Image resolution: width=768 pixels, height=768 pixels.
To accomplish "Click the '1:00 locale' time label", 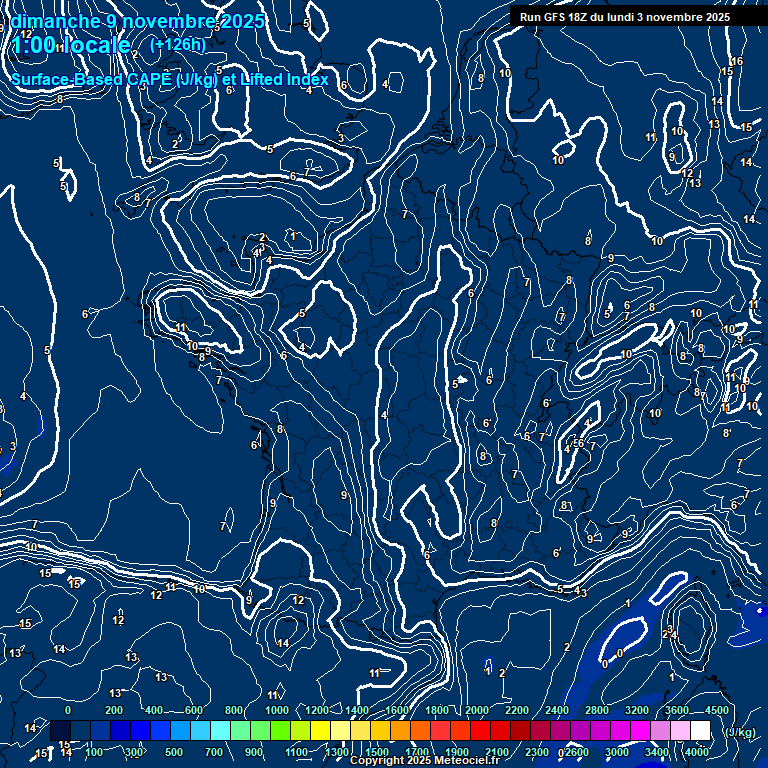I will [x=71, y=45].
